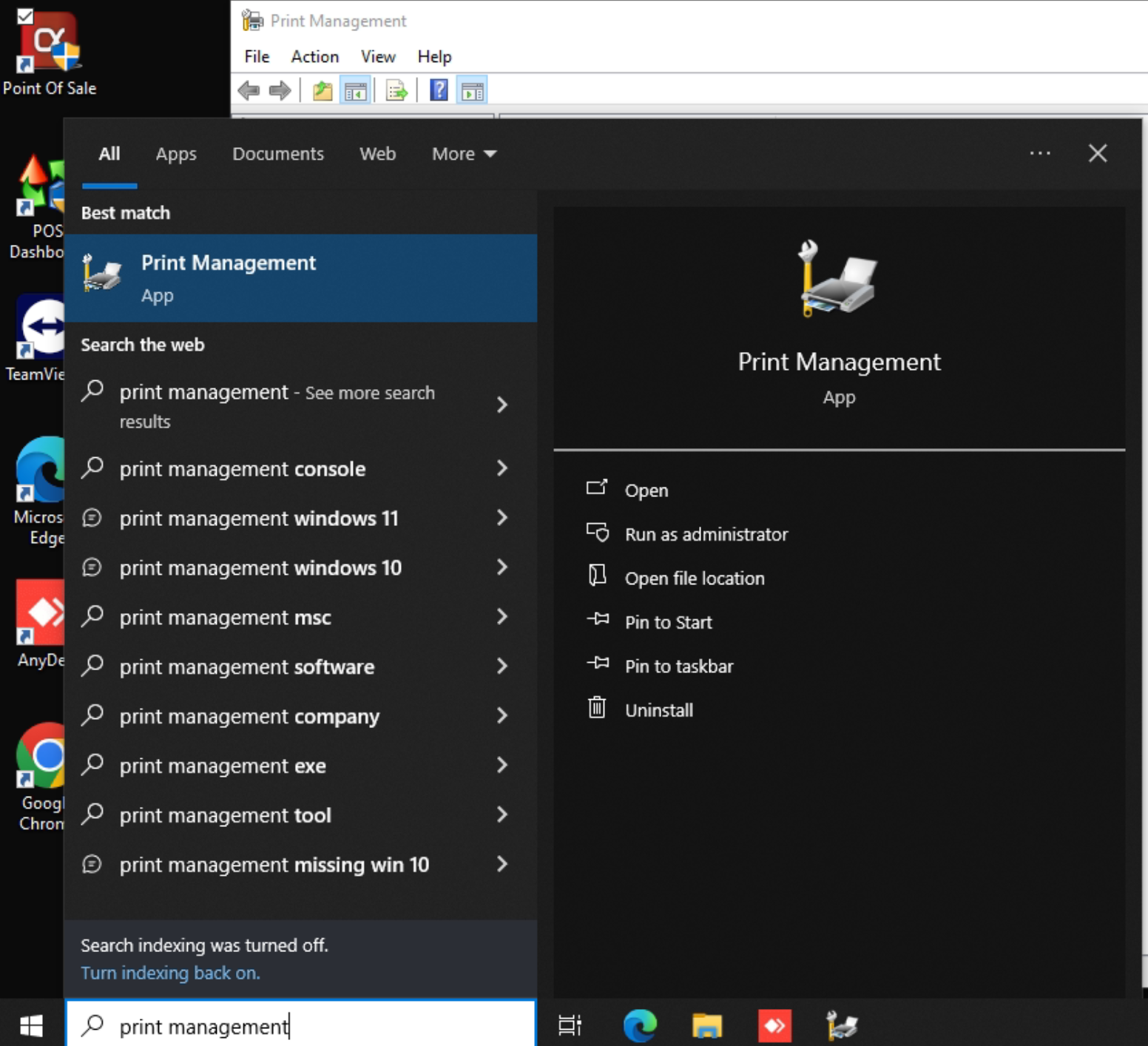Viewport: 1148px width, 1046px height.
Task: Choose Open file location
Action: pyautogui.click(x=675, y=578)
